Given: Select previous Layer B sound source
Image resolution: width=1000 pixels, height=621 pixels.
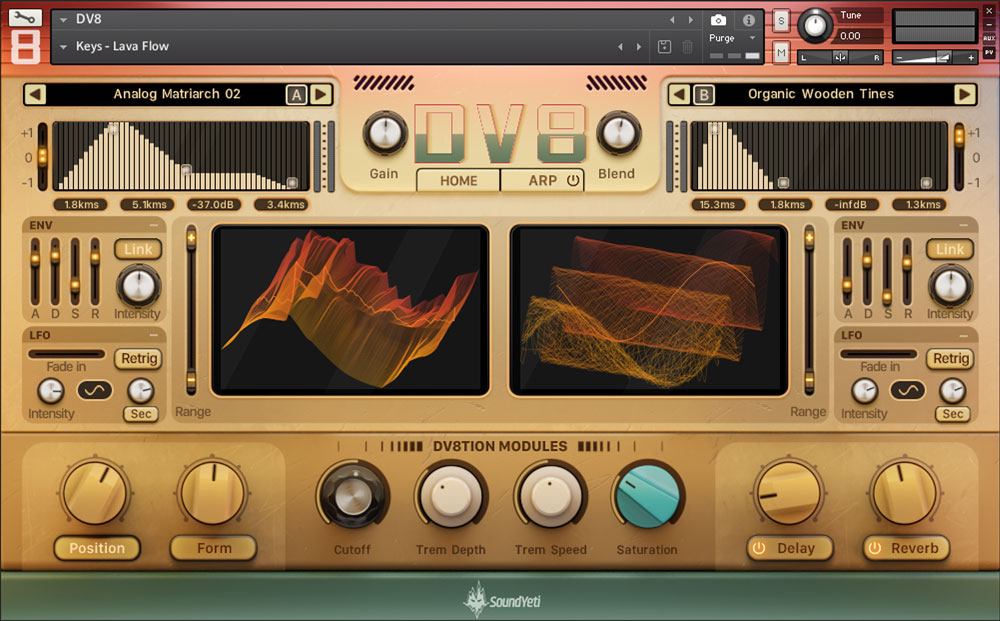Looking at the screenshot, I should tap(679, 94).
